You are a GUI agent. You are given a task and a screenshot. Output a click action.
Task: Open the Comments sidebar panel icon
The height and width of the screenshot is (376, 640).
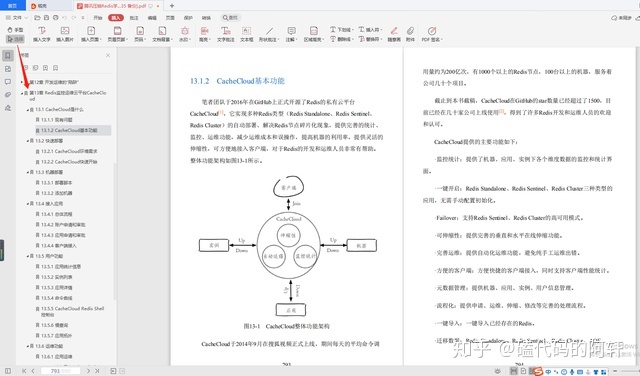pyautogui.click(x=8, y=82)
